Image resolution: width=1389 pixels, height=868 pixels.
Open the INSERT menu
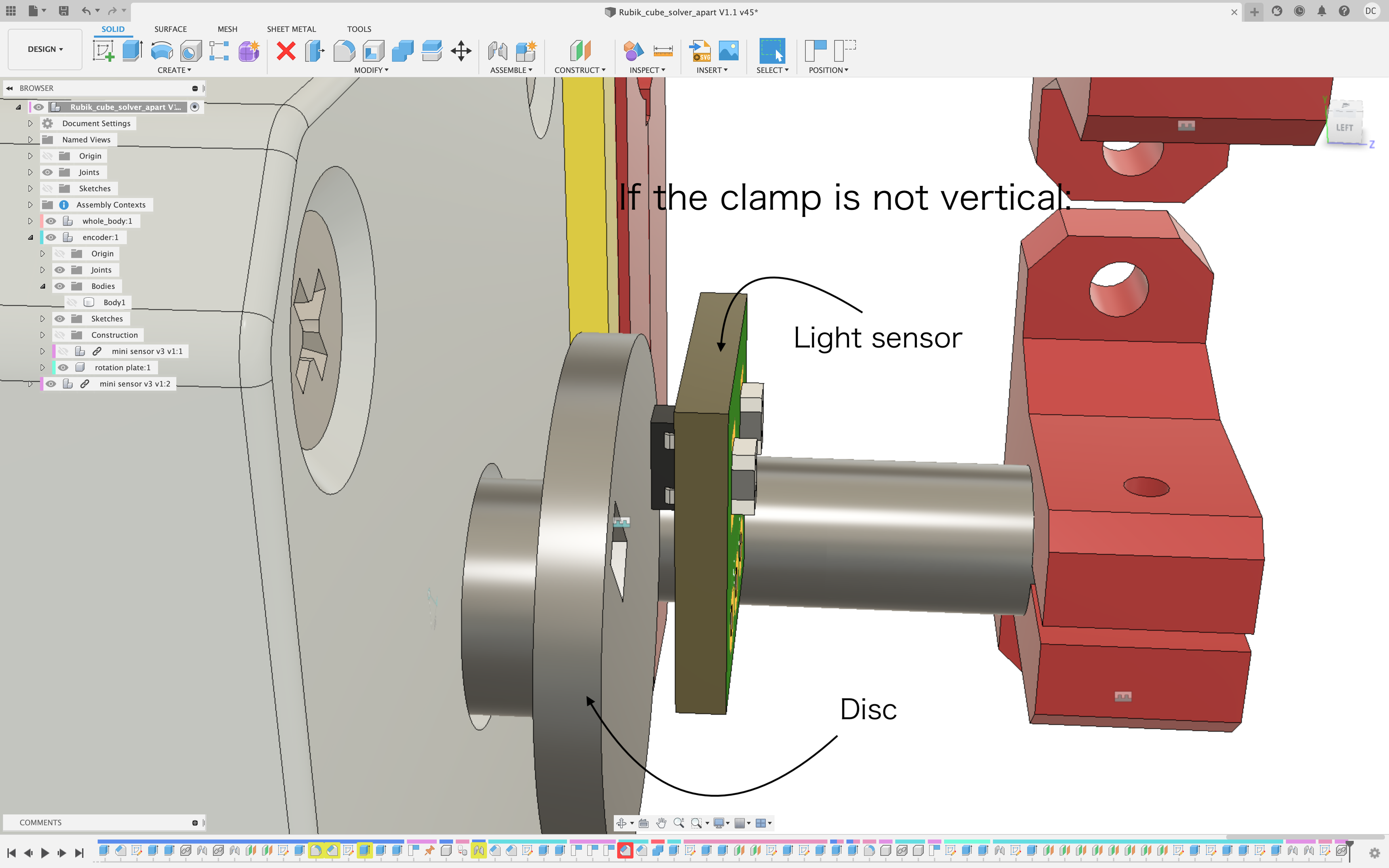click(x=712, y=70)
